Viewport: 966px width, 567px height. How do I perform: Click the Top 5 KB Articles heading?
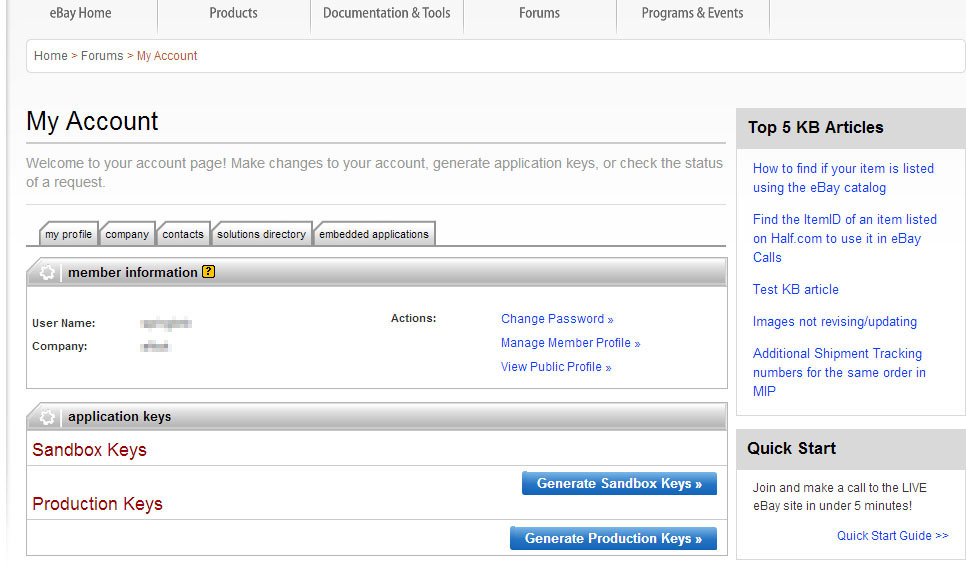pyautogui.click(x=816, y=128)
